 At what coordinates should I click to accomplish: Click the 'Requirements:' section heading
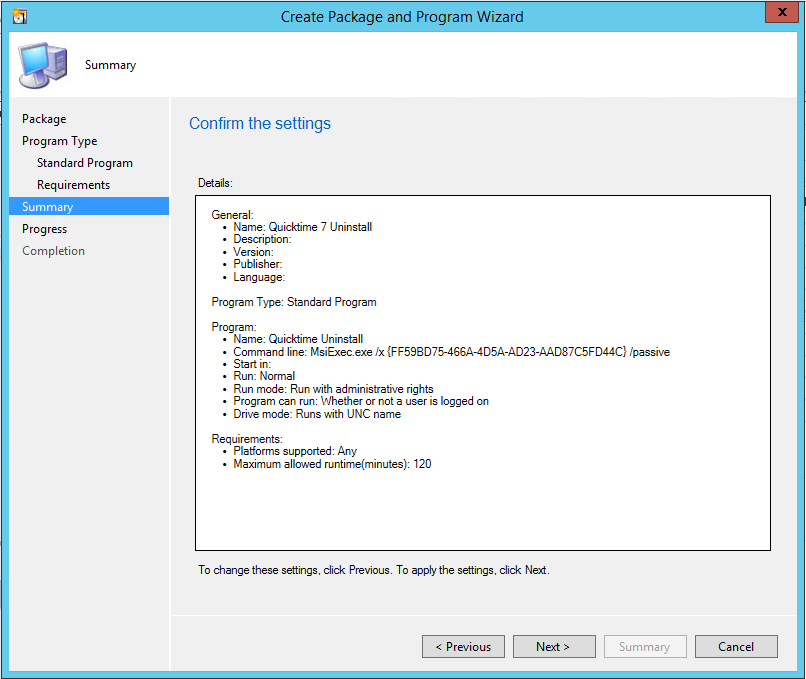coord(247,439)
